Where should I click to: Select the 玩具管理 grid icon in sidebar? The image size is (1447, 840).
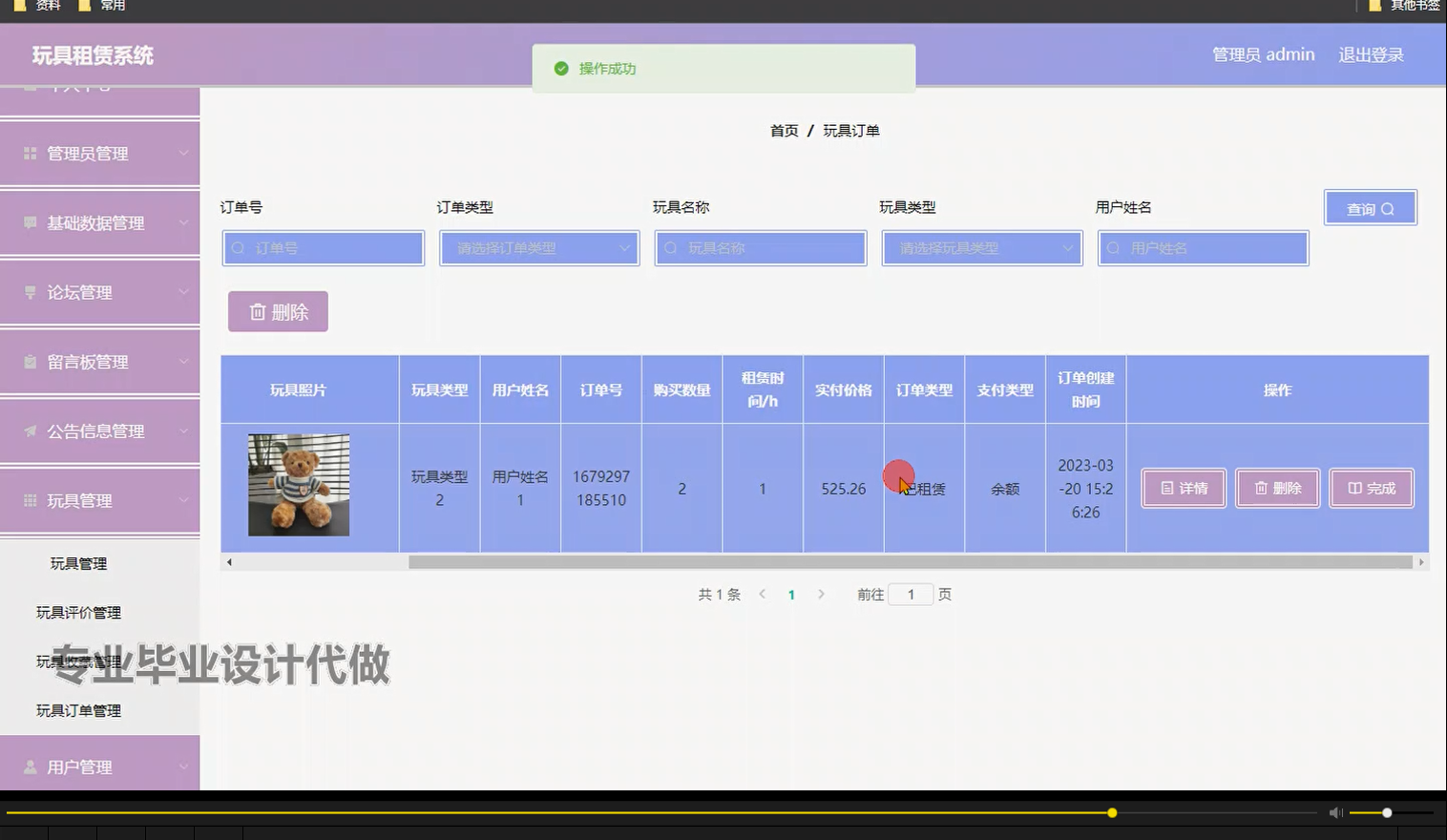point(30,500)
